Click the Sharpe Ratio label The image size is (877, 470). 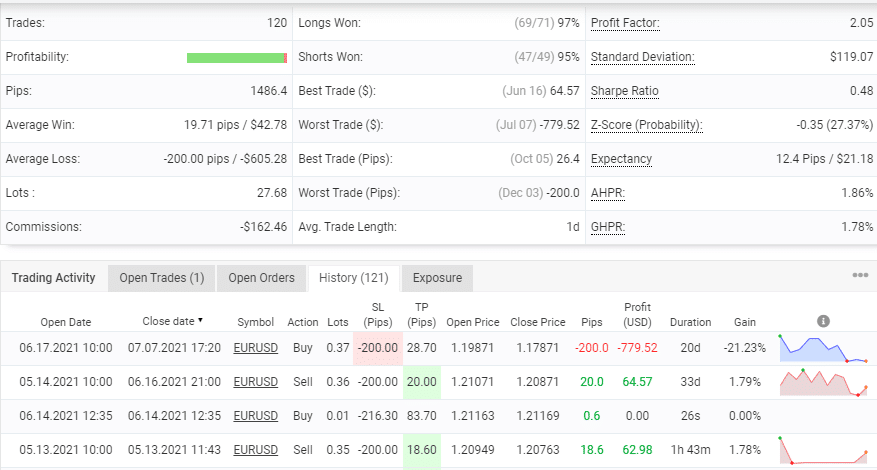[x=624, y=91]
